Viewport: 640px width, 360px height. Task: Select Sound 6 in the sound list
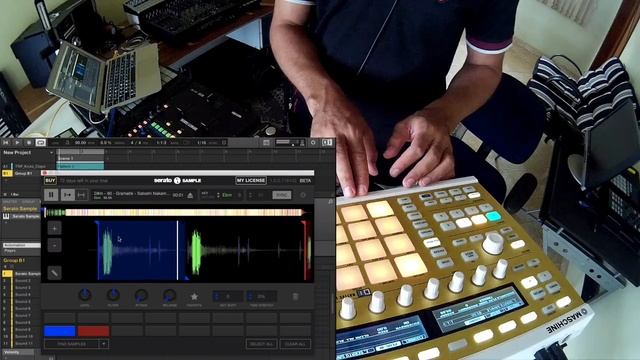tap(22, 309)
